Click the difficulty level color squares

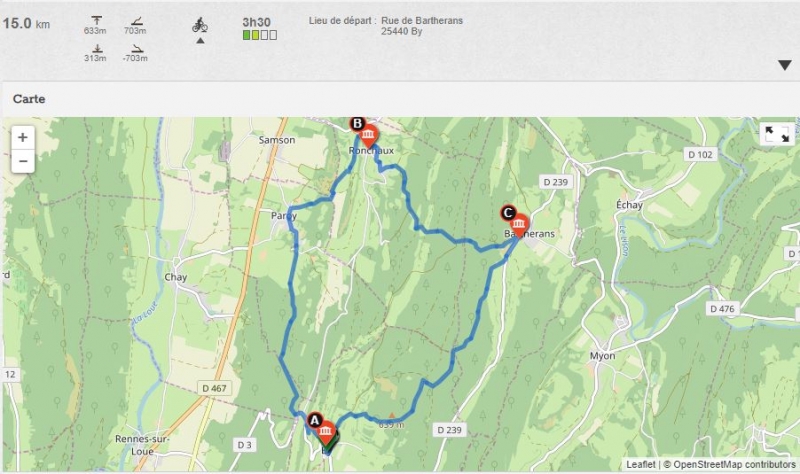pos(260,35)
